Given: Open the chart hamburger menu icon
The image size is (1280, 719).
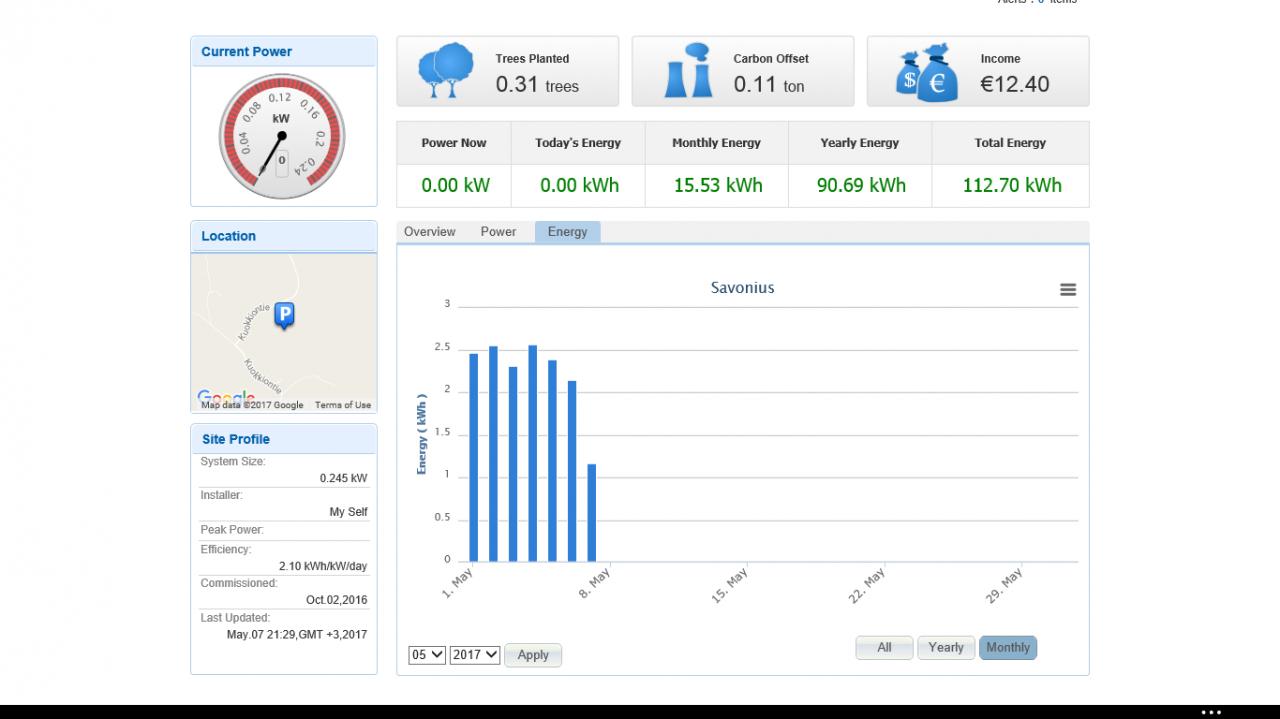Looking at the screenshot, I should click(x=1068, y=289).
